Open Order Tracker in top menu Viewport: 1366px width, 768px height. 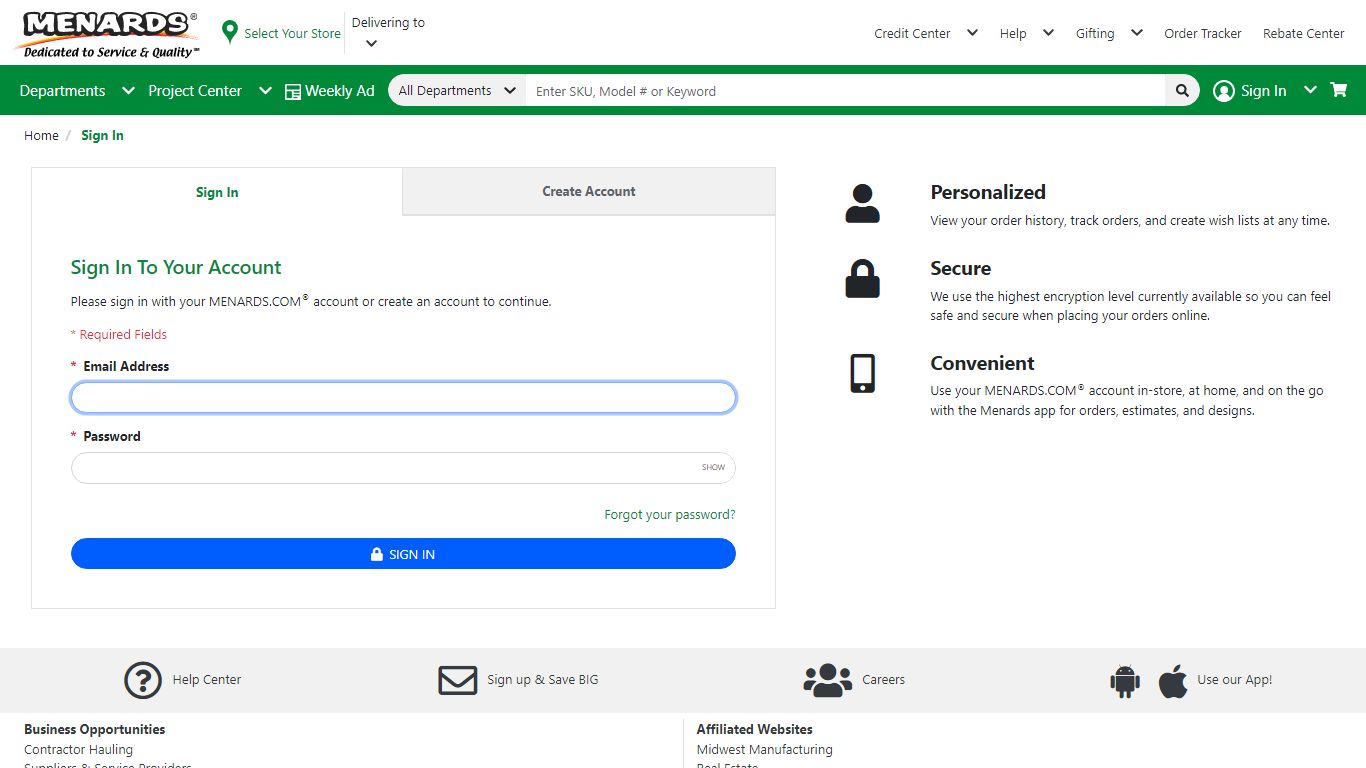click(1203, 33)
